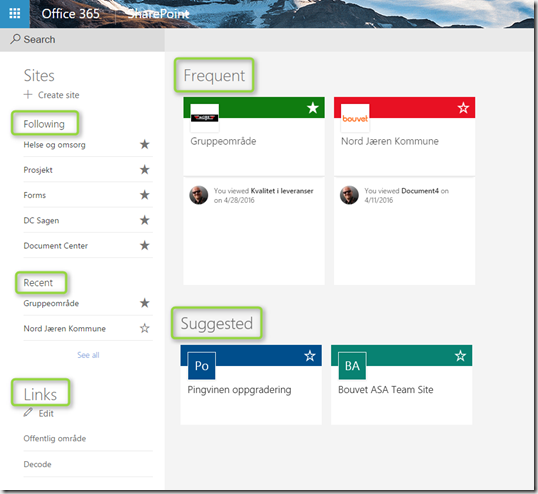Viewport: 538px width, 494px height.
Task: Unfollow Helse og omsorg via star
Action: coord(145,144)
